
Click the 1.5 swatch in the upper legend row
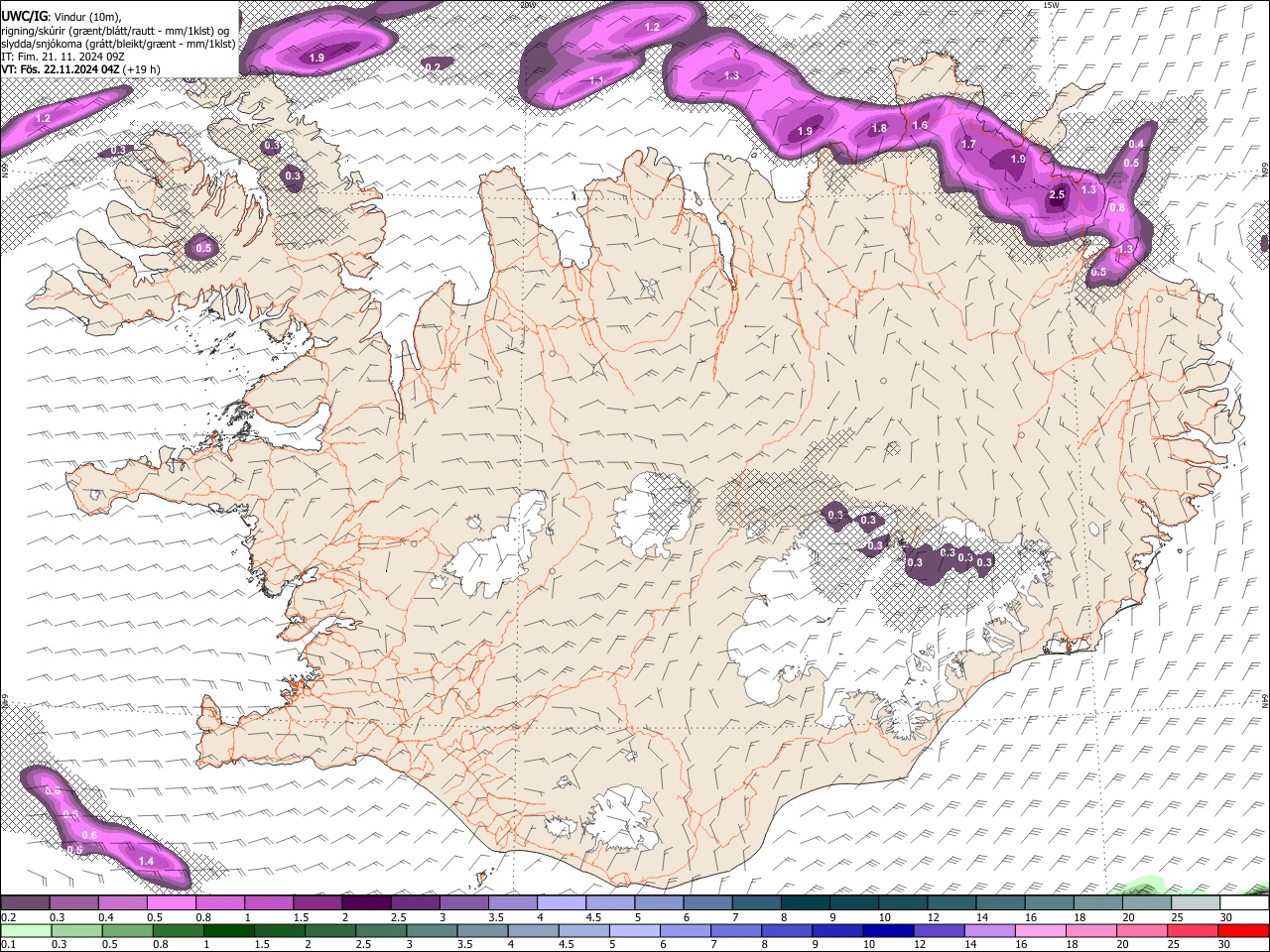(317, 903)
